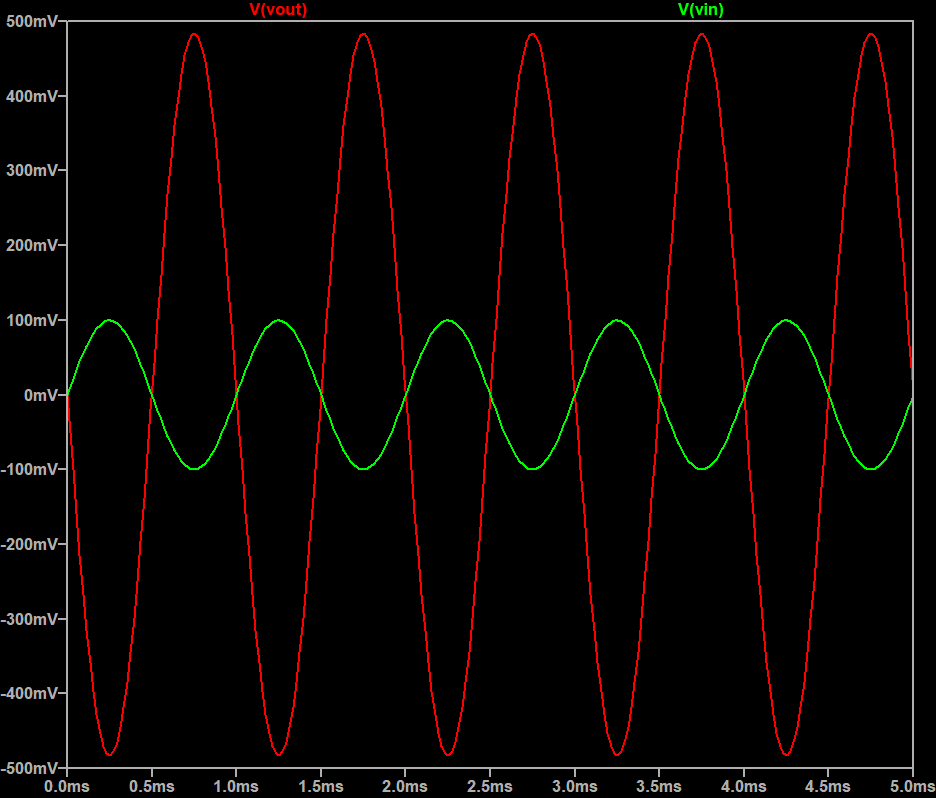
Task: Click a peak of the red waveform
Action: coord(193,35)
